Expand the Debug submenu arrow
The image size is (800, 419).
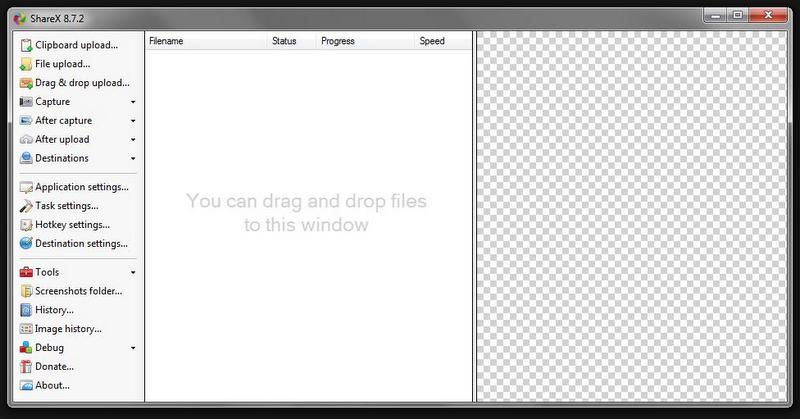133,348
